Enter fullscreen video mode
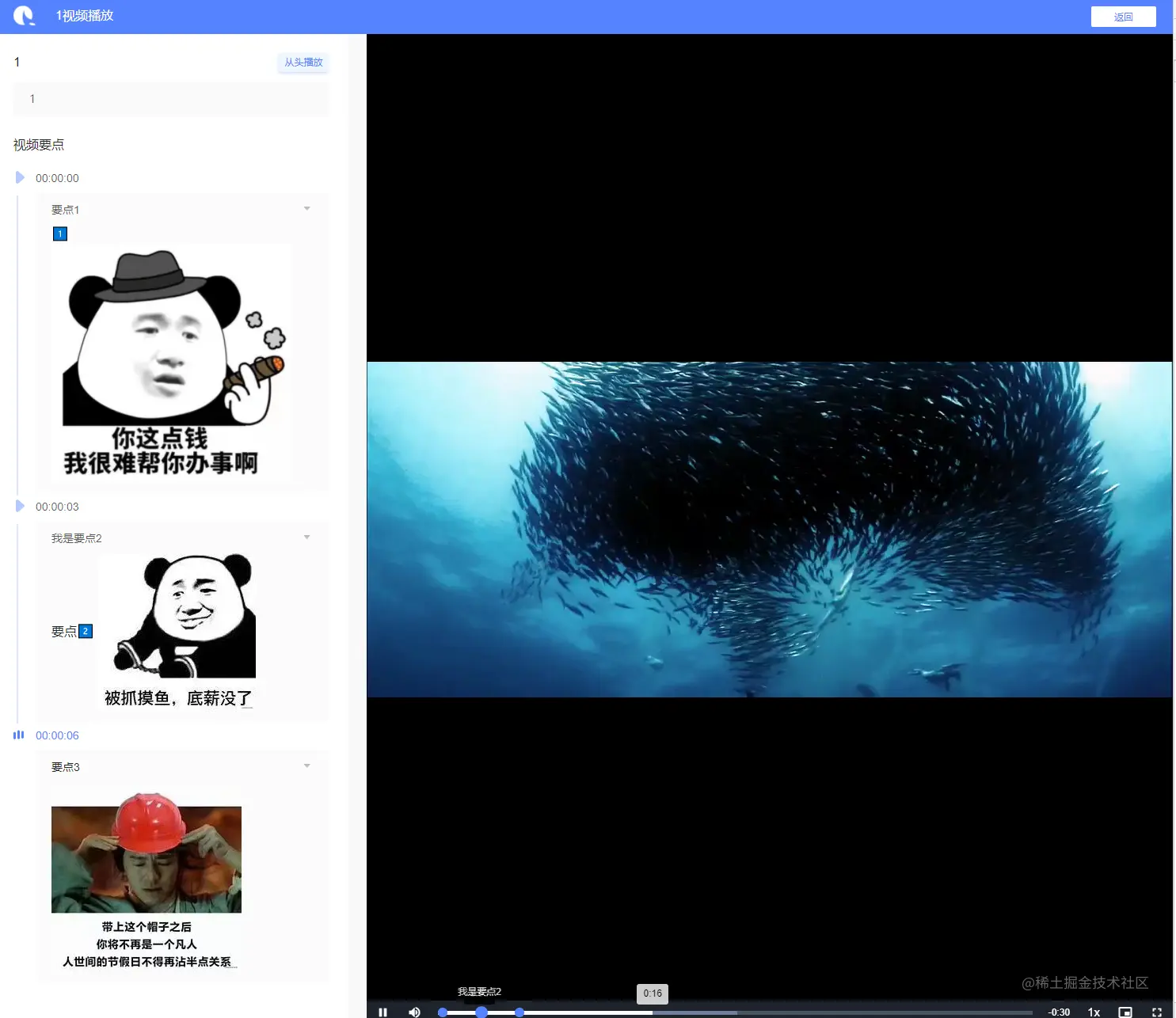This screenshot has height=1018, width=1176. 1157,1012
